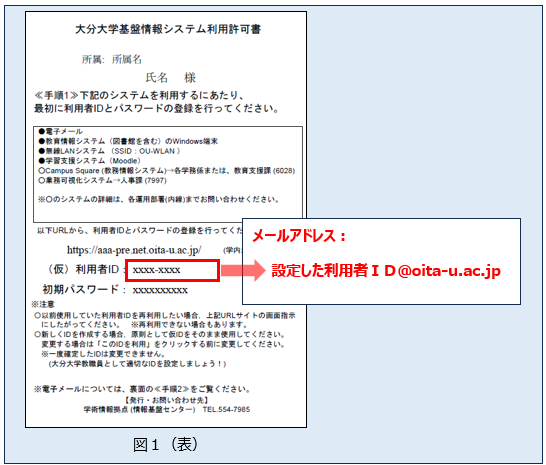Click the document title 大分大学基盤情報システム利用許可書
This screenshot has width=546, height=465.
168,29
